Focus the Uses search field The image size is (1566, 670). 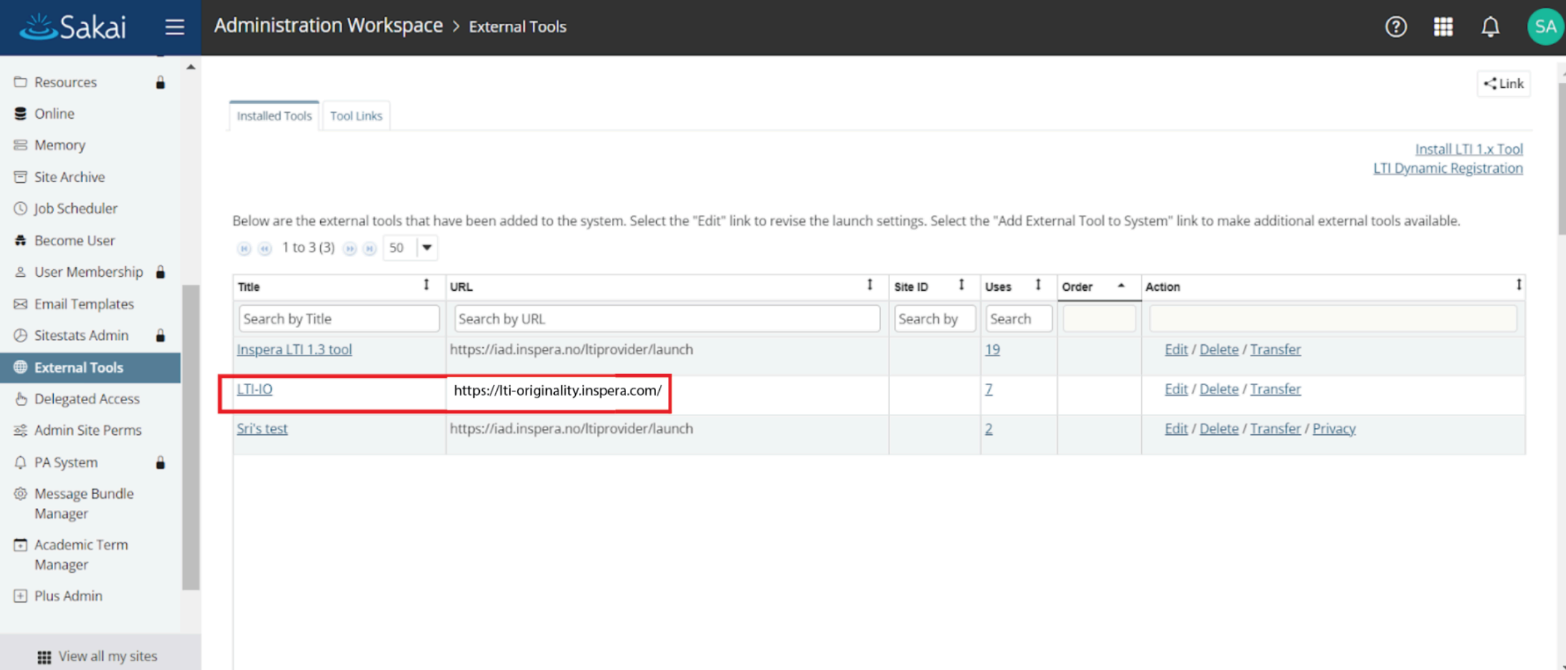1019,319
